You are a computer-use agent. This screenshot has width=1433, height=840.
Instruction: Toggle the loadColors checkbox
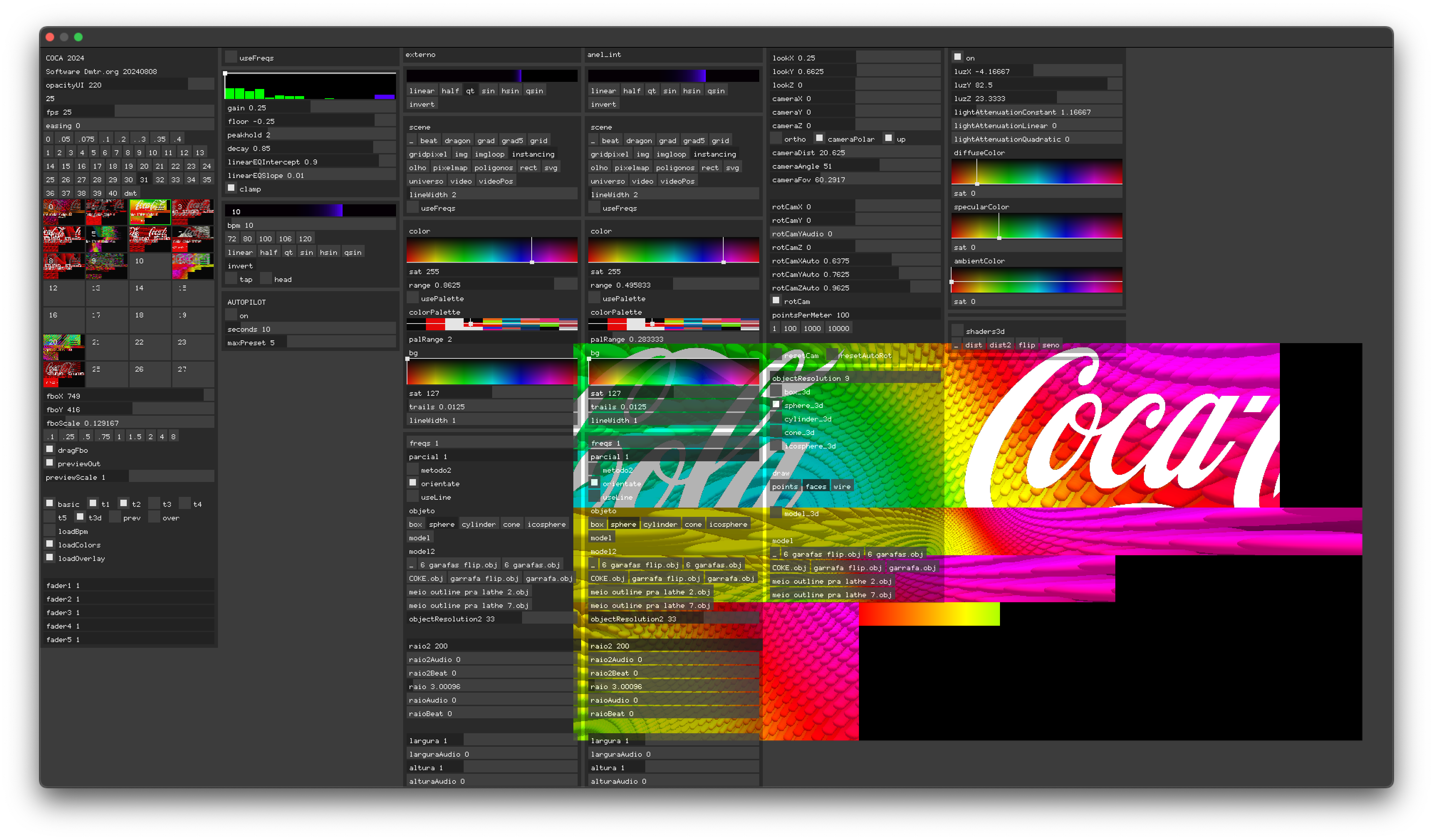click(x=50, y=544)
